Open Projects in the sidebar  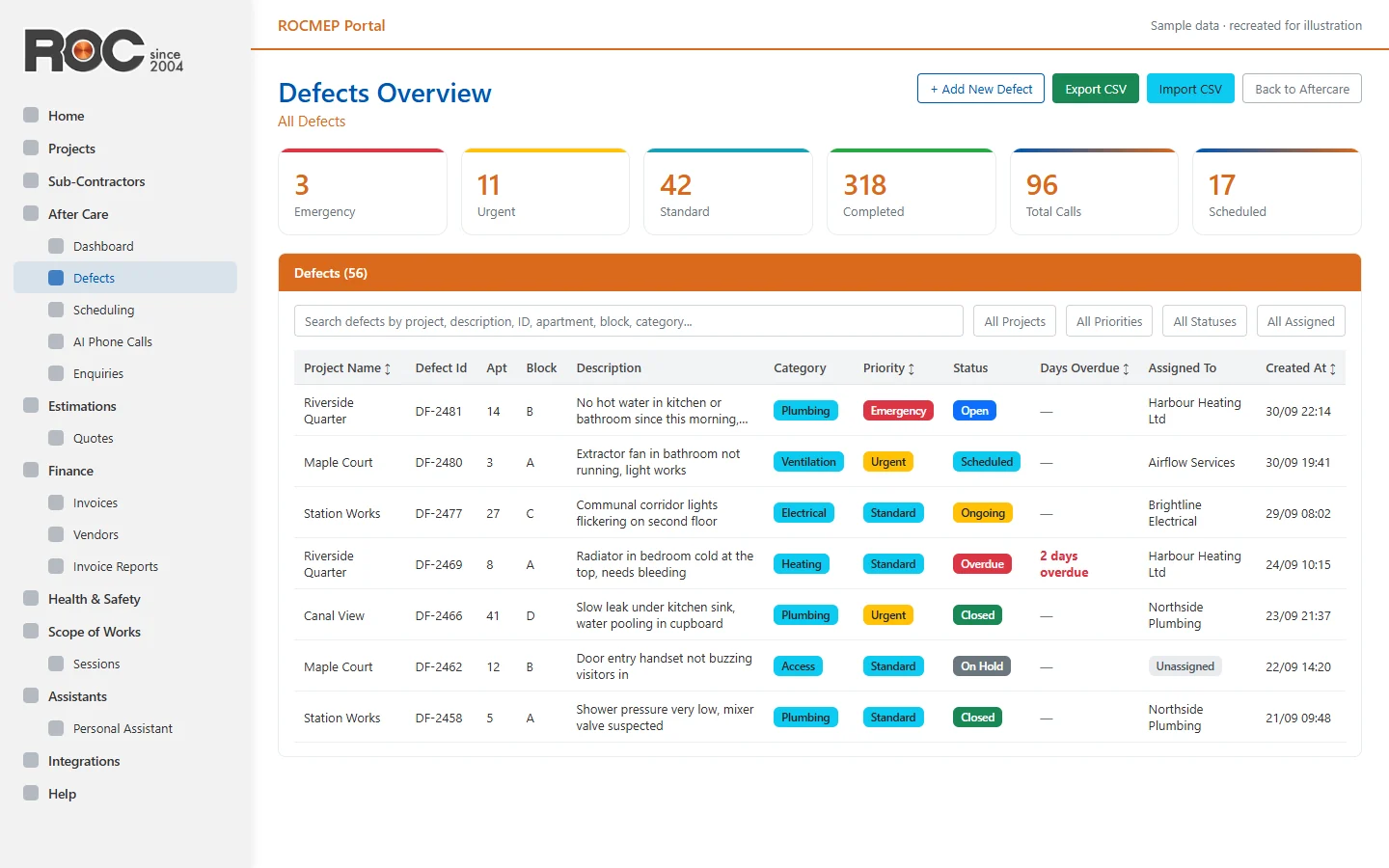coord(125,149)
